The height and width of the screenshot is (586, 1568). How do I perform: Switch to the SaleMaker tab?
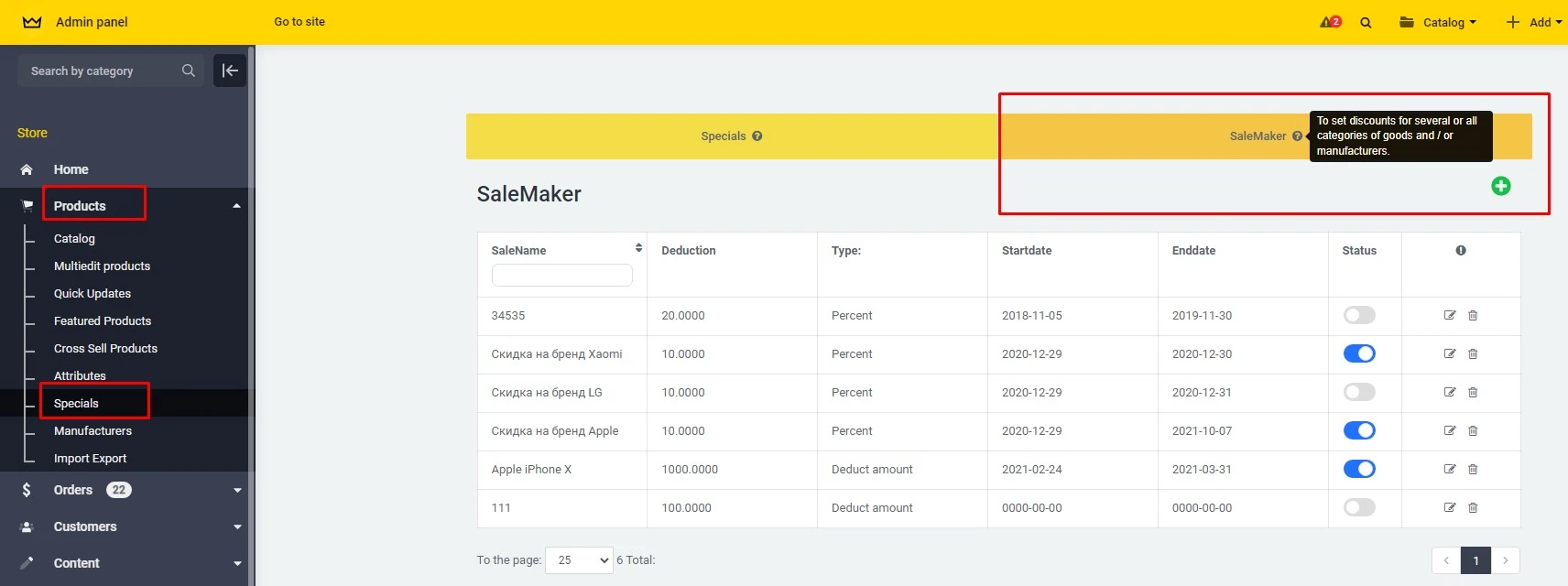(x=1265, y=136)
